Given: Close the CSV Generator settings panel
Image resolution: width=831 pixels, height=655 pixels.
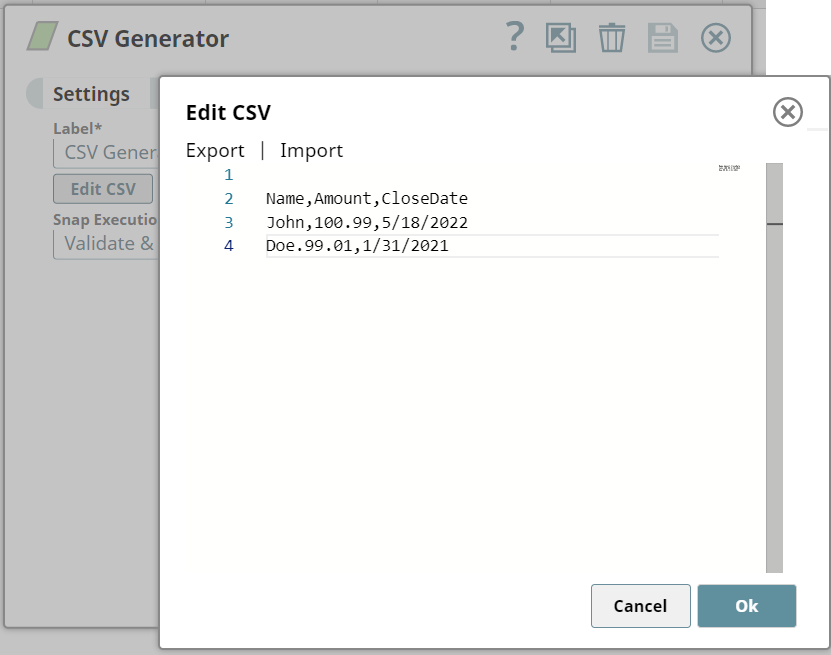Looking at the screenshot, I should [x=715, y=38].
